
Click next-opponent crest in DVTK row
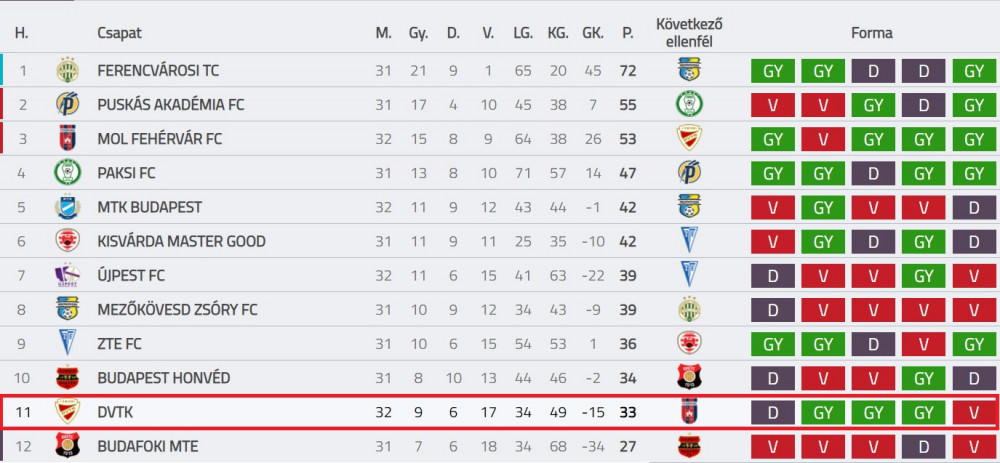coord(689,412)
